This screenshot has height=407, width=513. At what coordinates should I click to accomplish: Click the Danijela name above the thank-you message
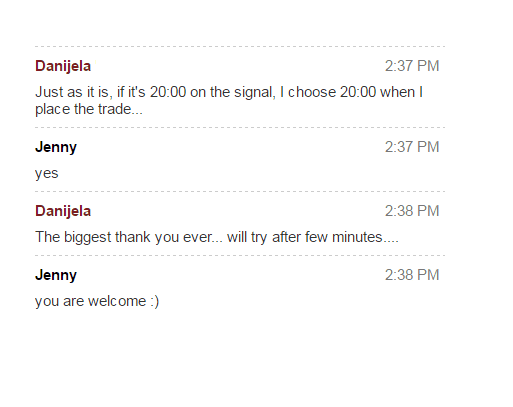(63, 211)
